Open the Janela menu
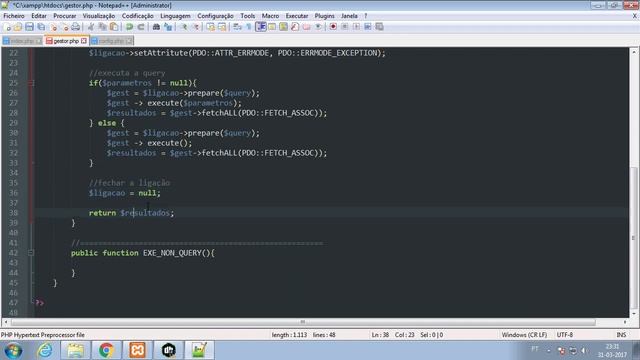 point(349,16)
